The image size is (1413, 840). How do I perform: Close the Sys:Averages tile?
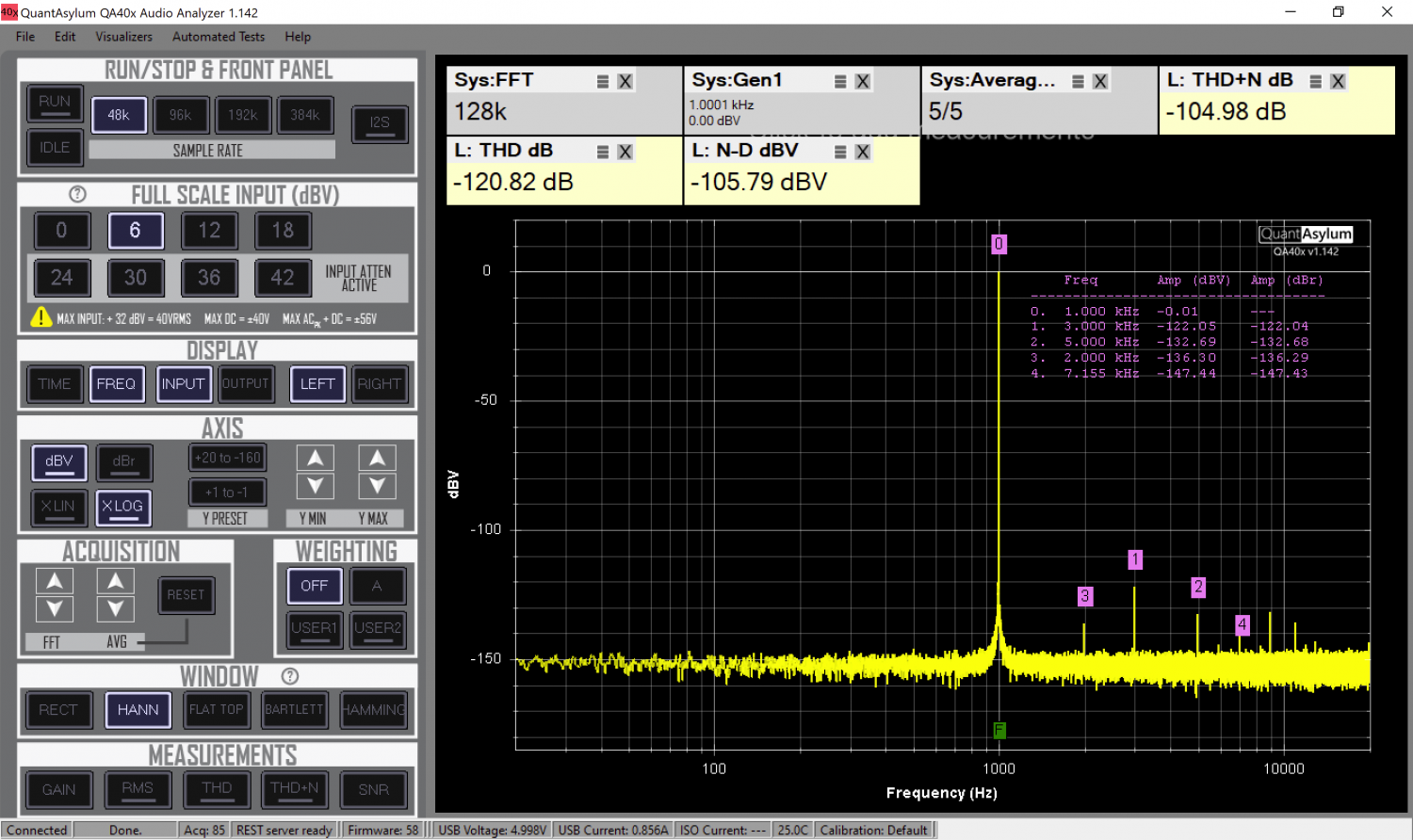click(1099, 82)
